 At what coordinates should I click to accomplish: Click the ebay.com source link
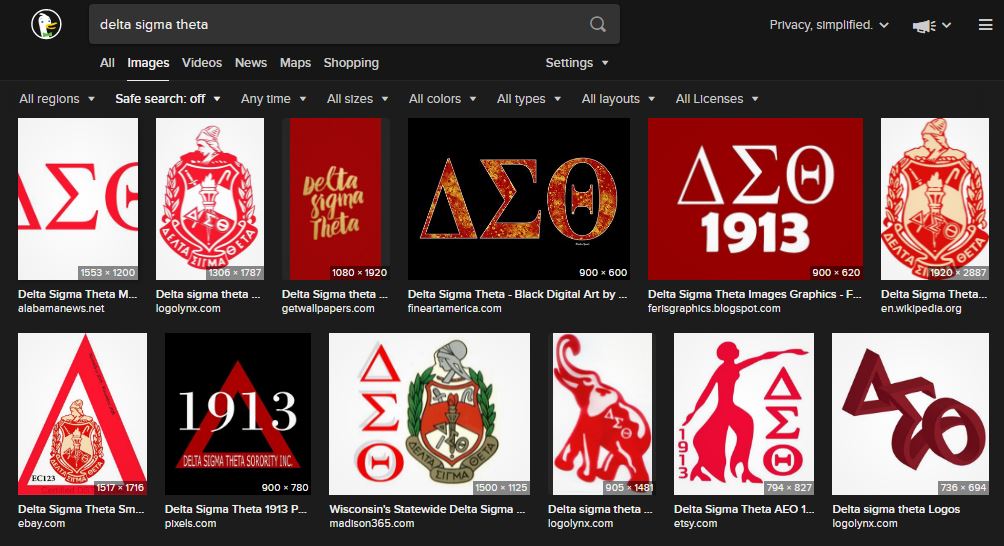(42, 524)
